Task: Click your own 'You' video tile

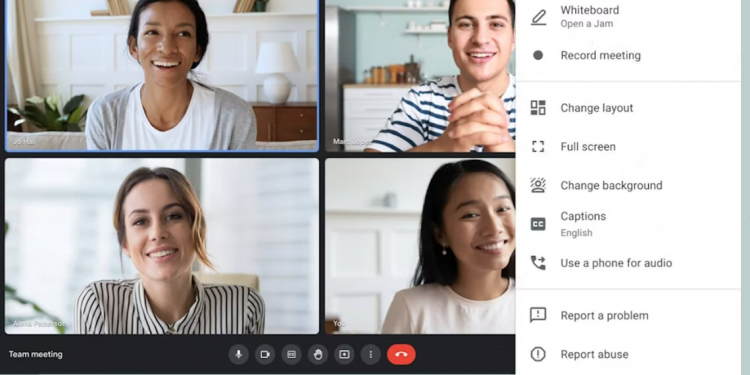Action: coord(420,246)
